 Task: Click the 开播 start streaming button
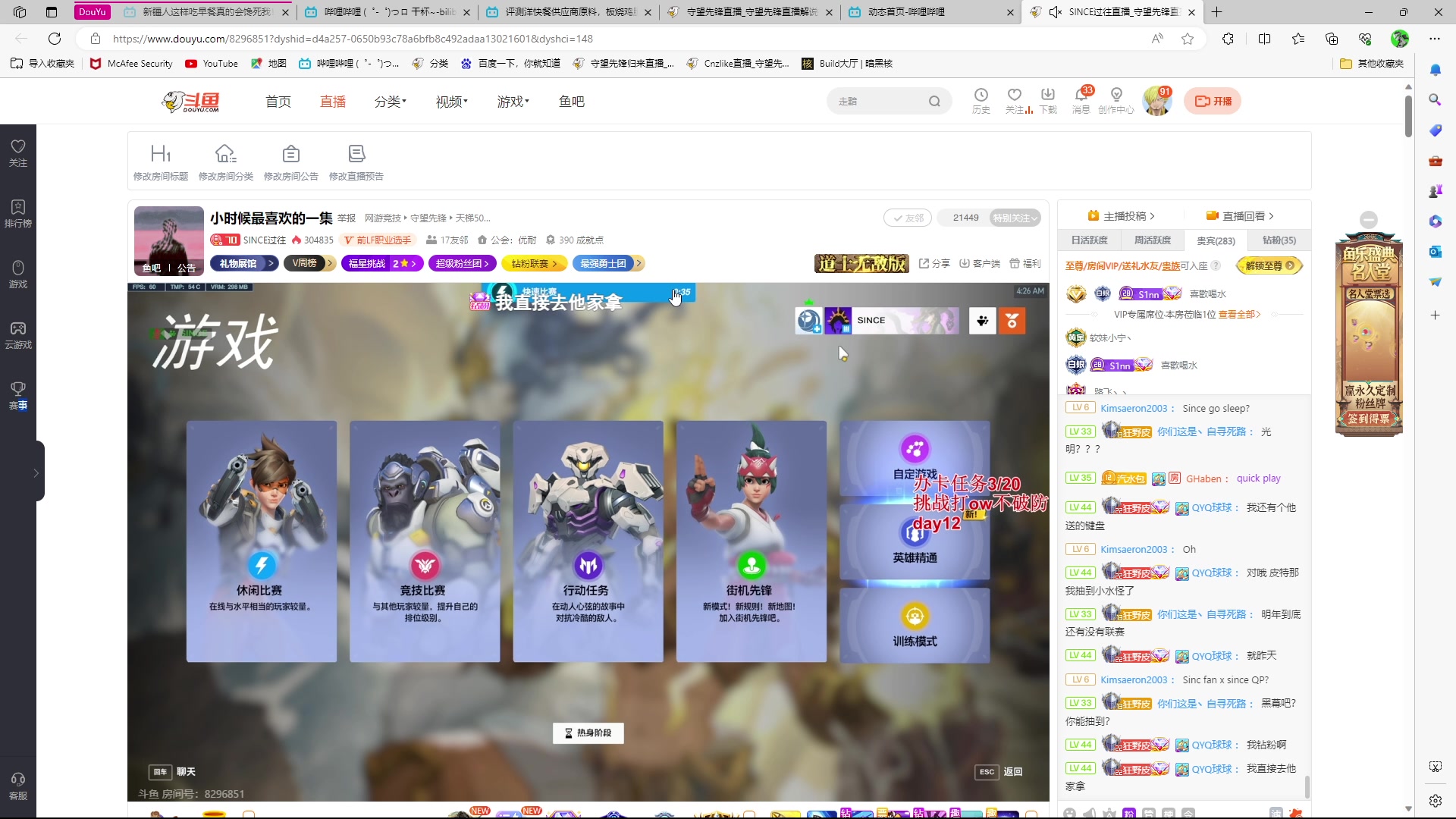1213,101
